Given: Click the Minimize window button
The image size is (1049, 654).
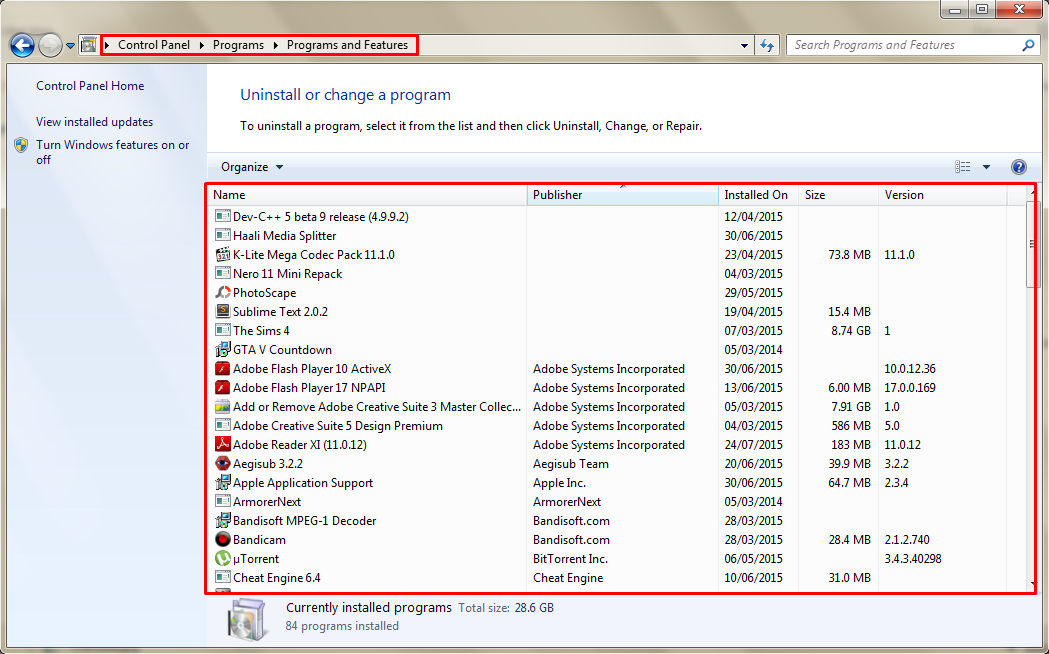Looking at the screenshot, I should coord(955,9).
